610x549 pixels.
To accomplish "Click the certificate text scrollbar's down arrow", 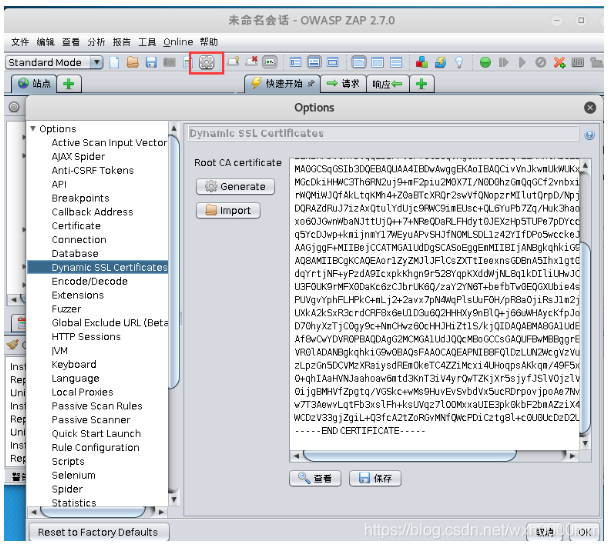I will tap(585, 444).
